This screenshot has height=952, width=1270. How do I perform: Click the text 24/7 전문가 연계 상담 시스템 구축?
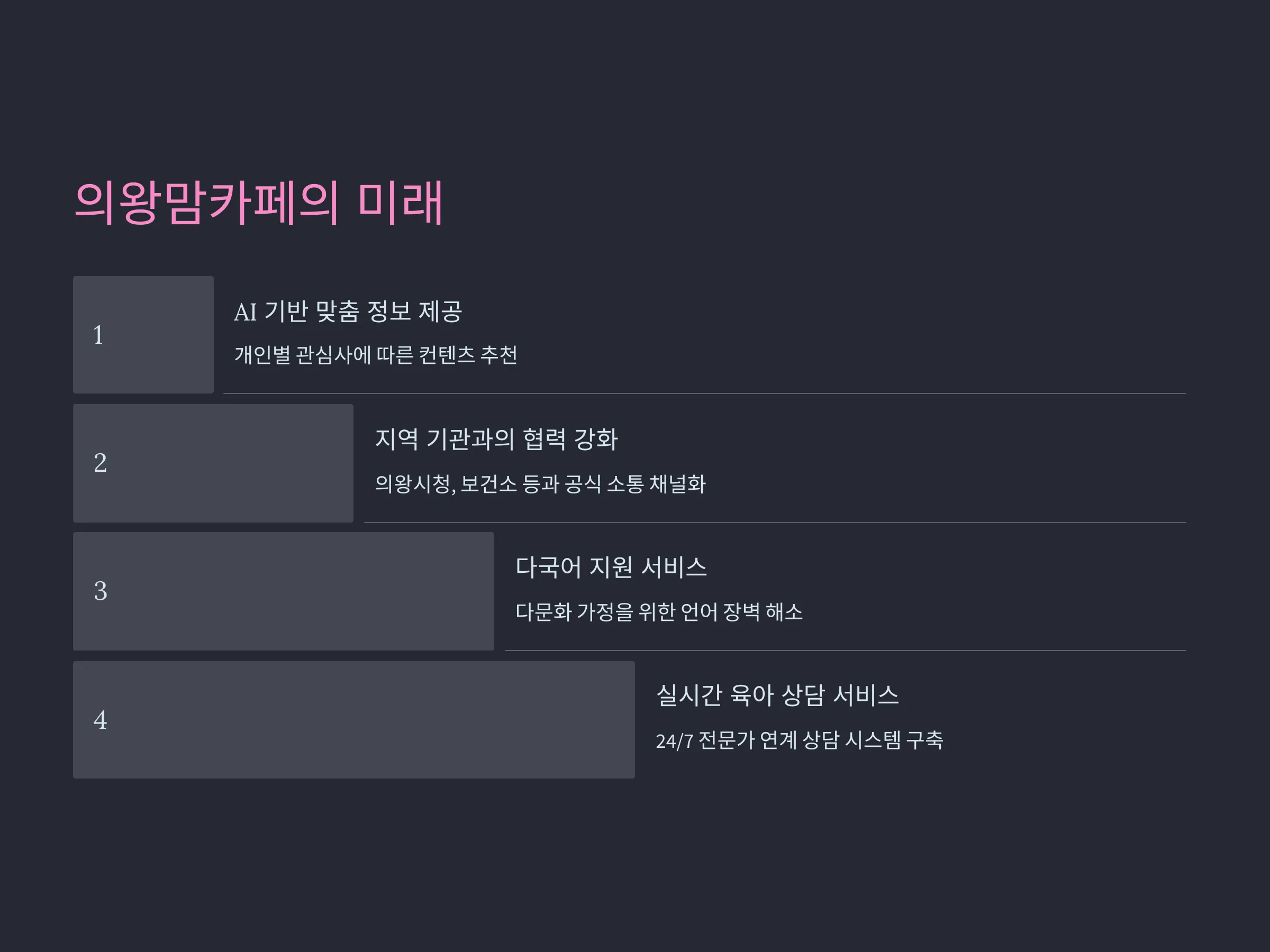pos(799,740)
